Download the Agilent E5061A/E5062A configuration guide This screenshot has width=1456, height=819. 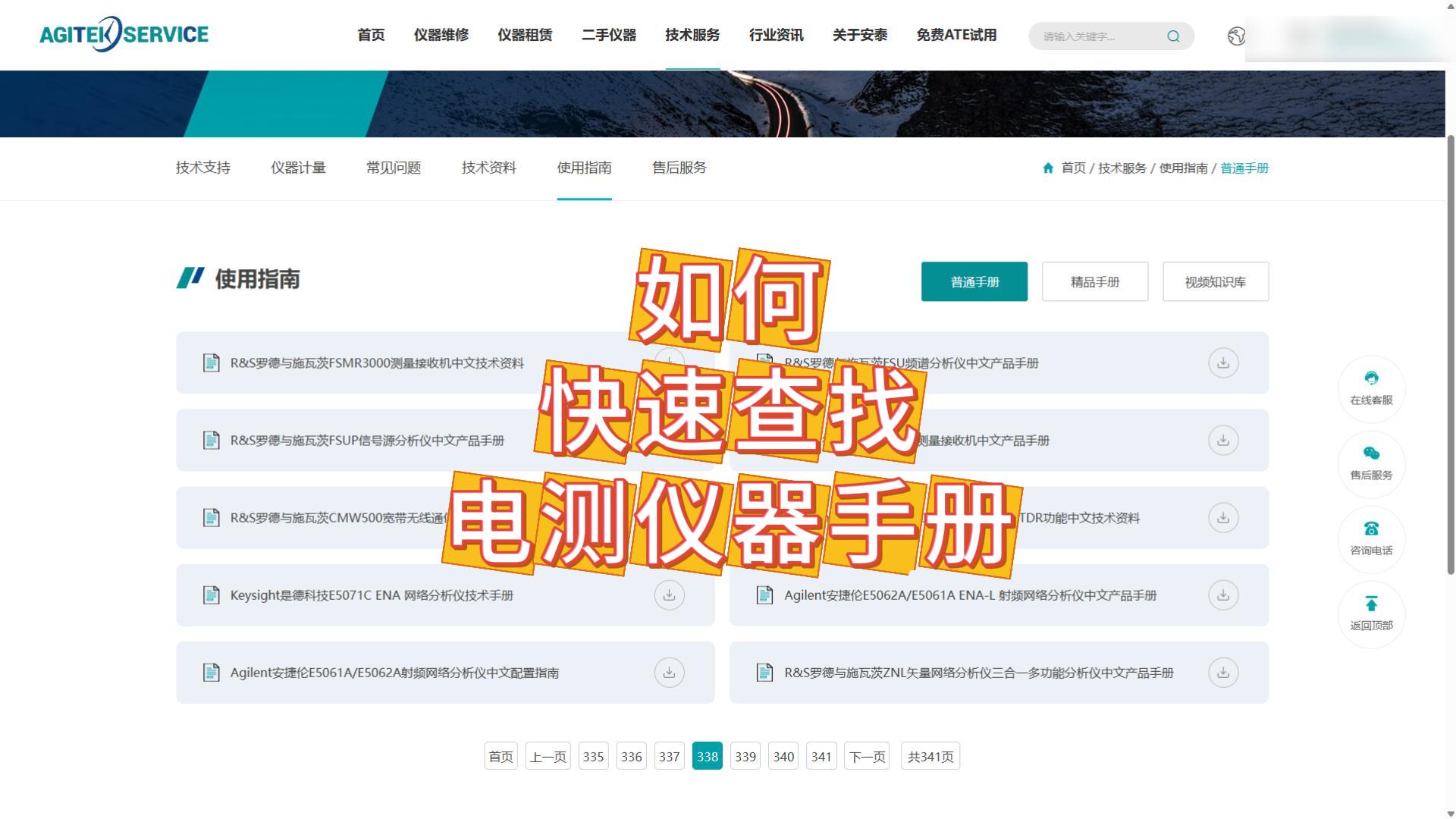669,673
